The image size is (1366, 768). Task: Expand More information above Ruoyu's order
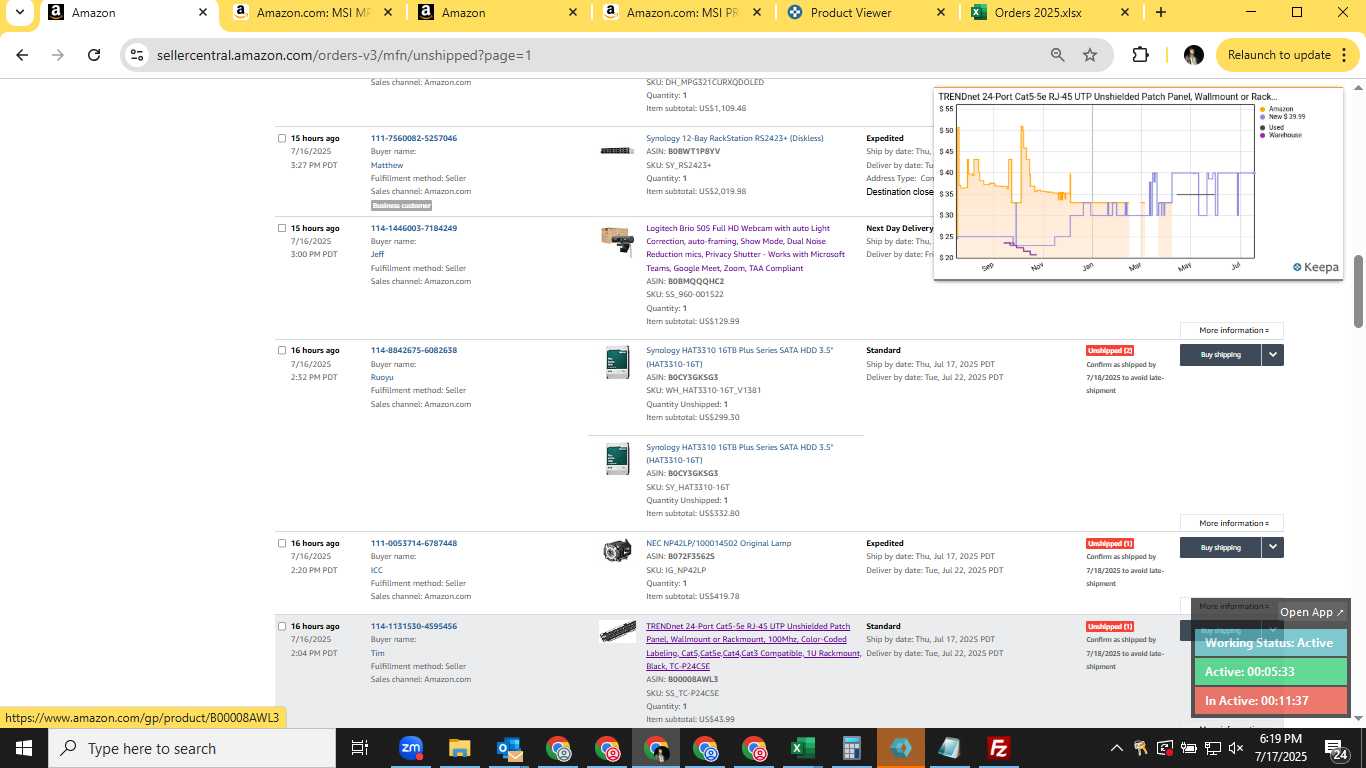pos(1232,330)
